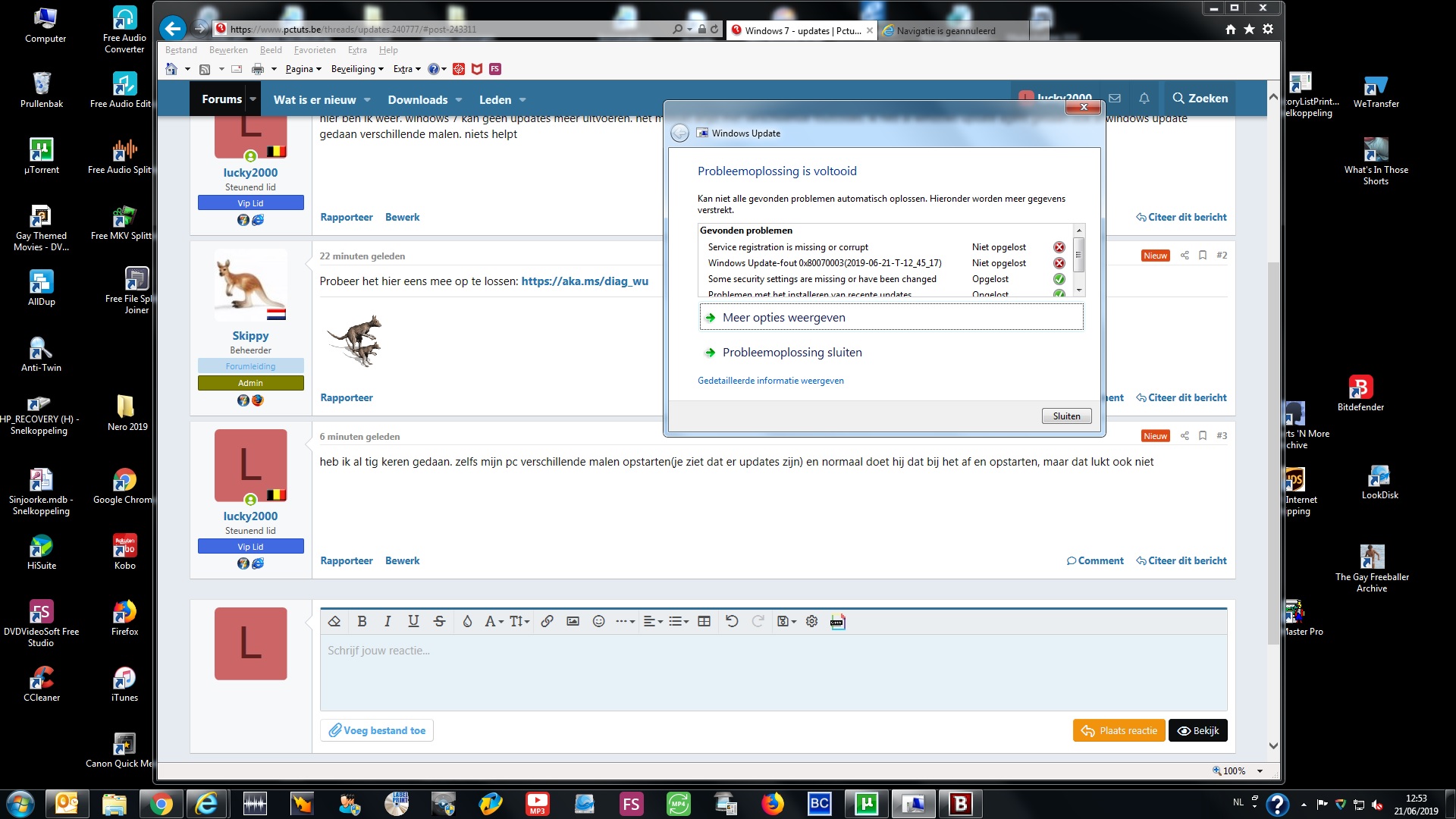Toggle italic formatting in reply editor
Screen dimensions: 1456x819
click(x=388, y=622)
